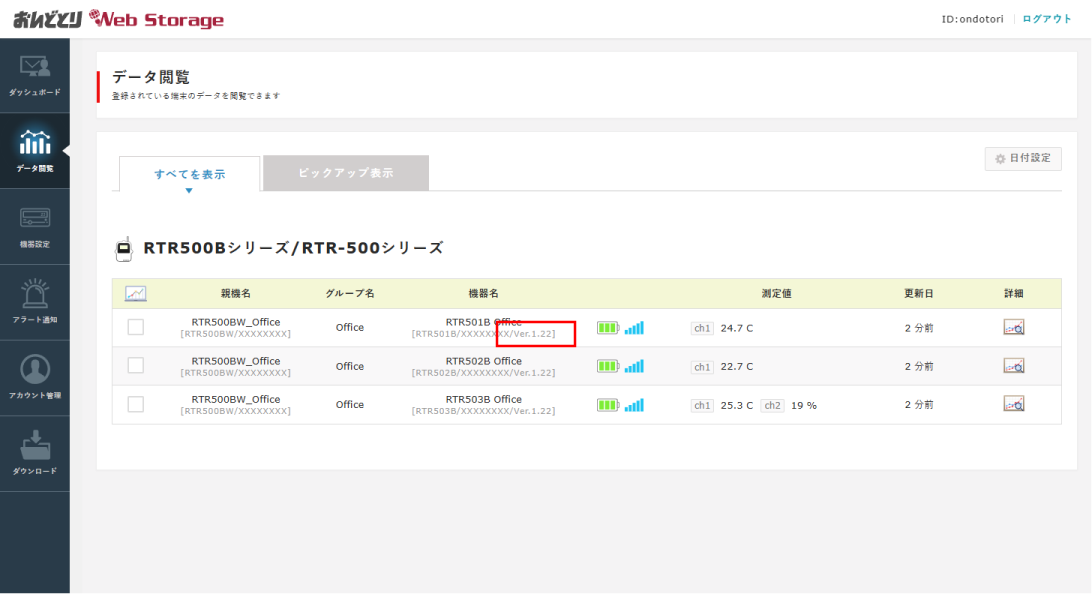
Task: Click battery icon for RTR502B Office
Action: click(x=608, y=366)
